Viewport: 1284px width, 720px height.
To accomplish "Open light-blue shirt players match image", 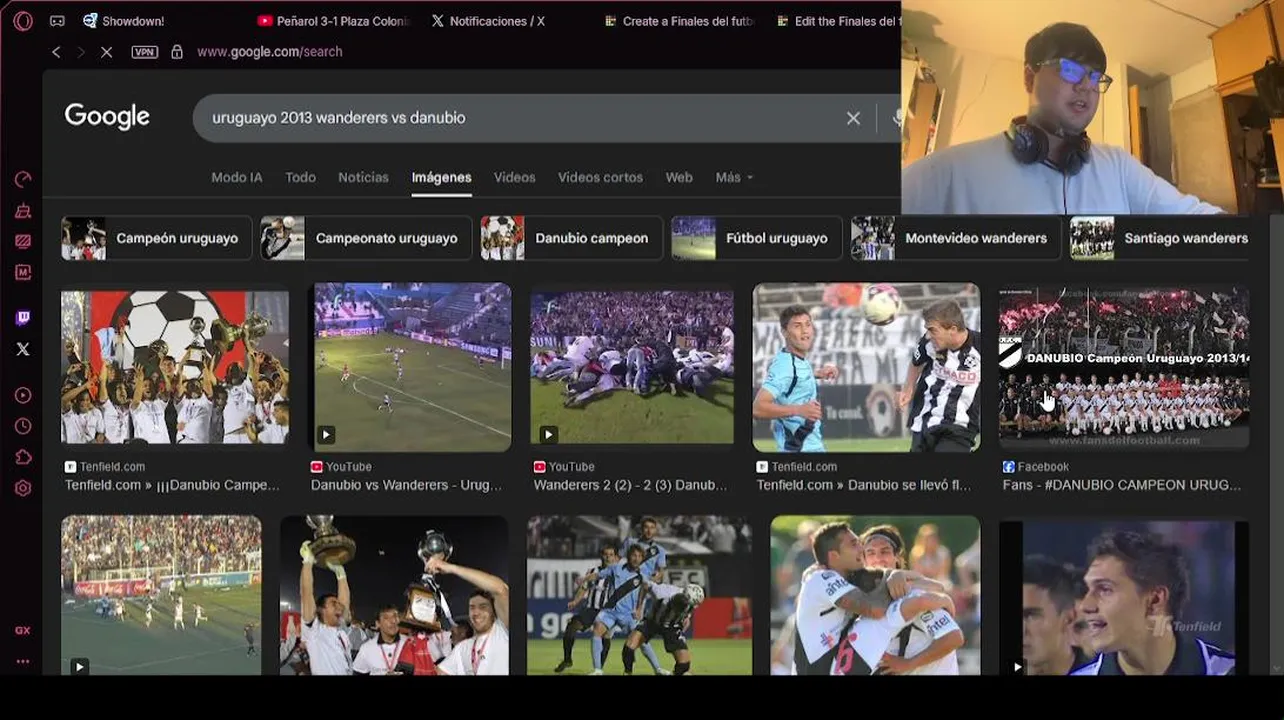I will coord(639,596).
